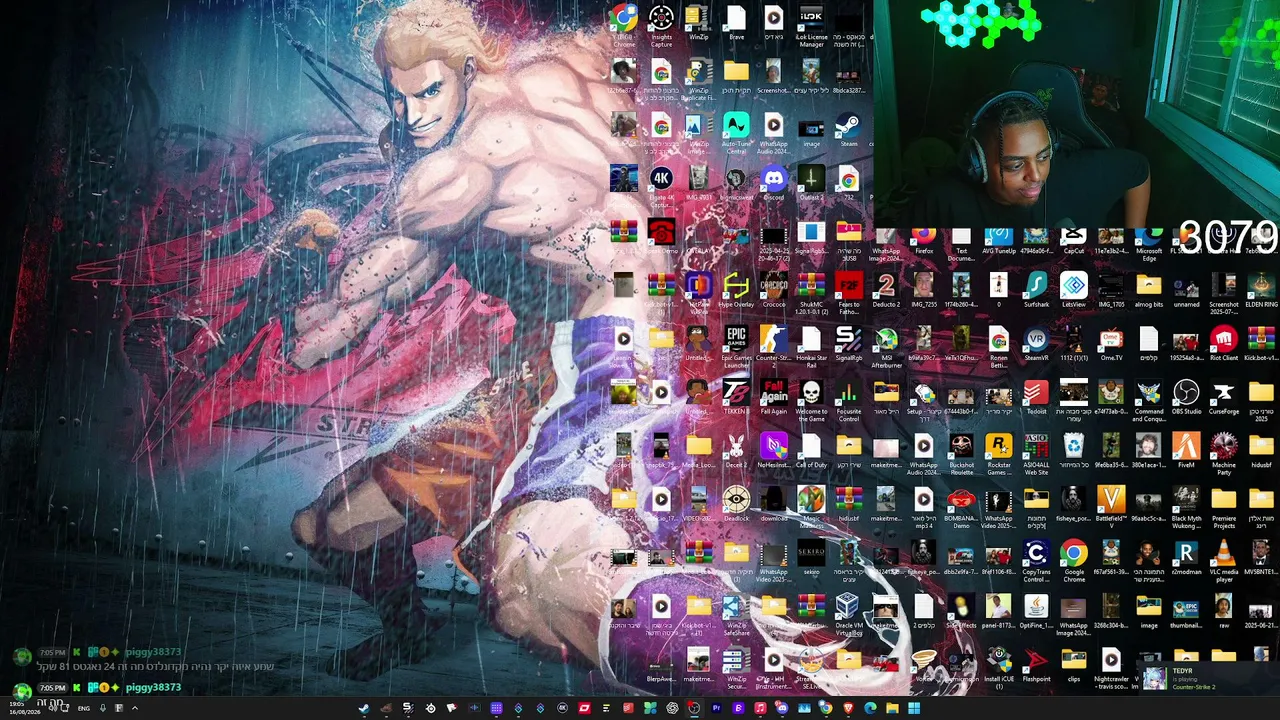Open Adobe Premiere Pro in the taskbar
The width and height of the screenshot is (1280, 720).
(716, 708)
